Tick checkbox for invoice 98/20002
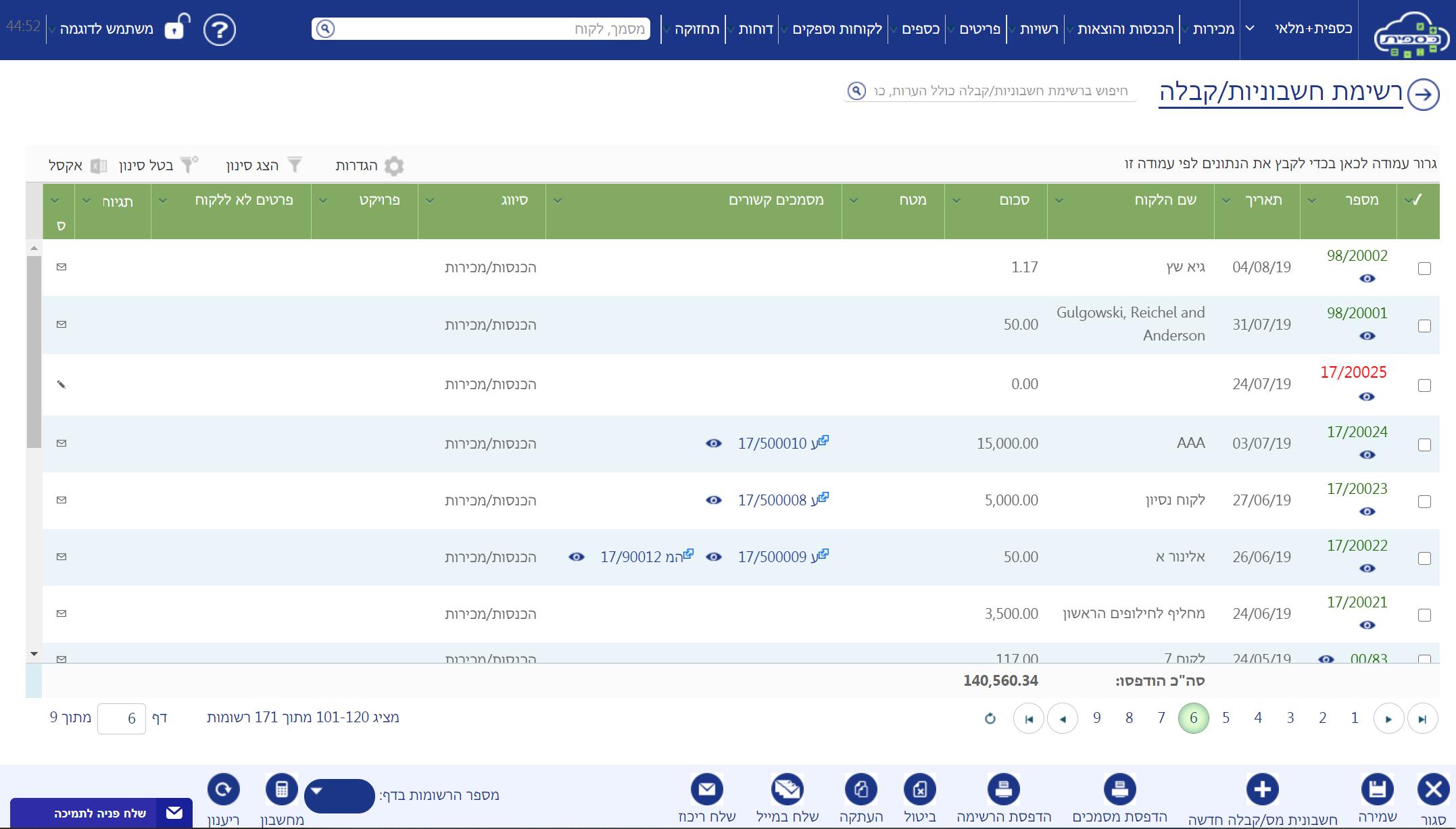The height and width of the screenshot is (829, 1456). [1424, 268]
